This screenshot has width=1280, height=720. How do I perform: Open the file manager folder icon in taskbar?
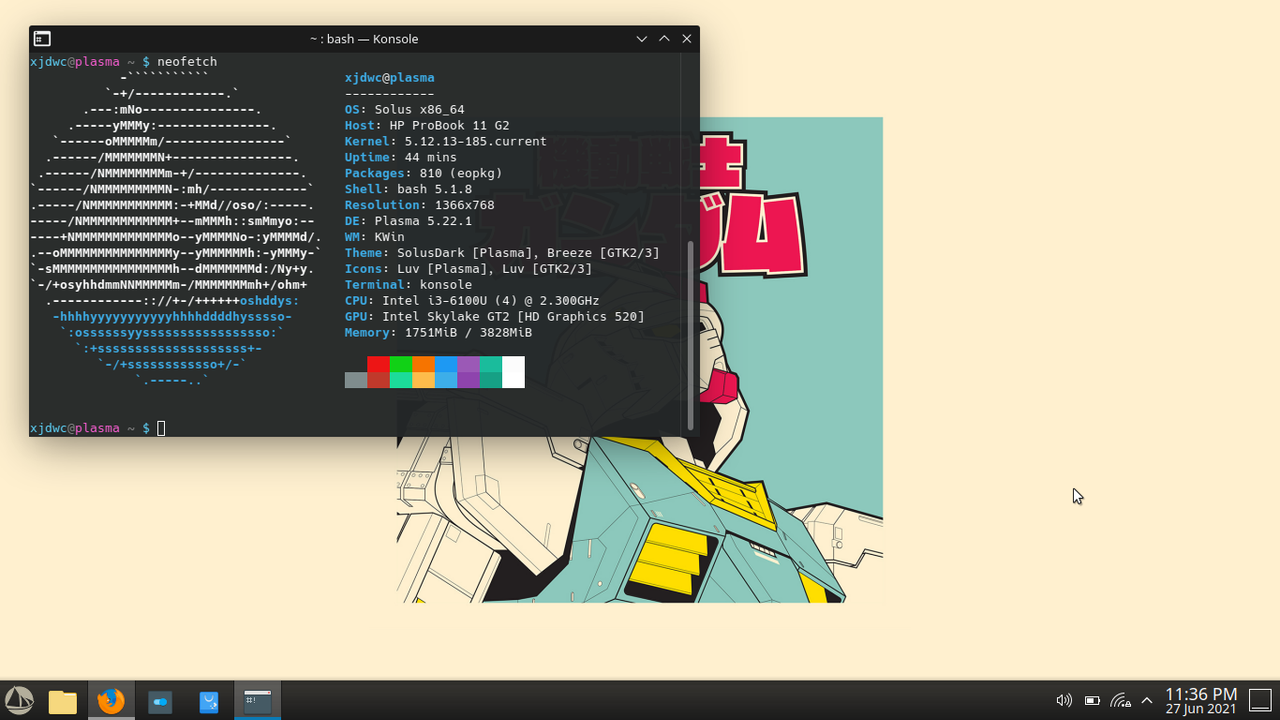pos(63,701)
